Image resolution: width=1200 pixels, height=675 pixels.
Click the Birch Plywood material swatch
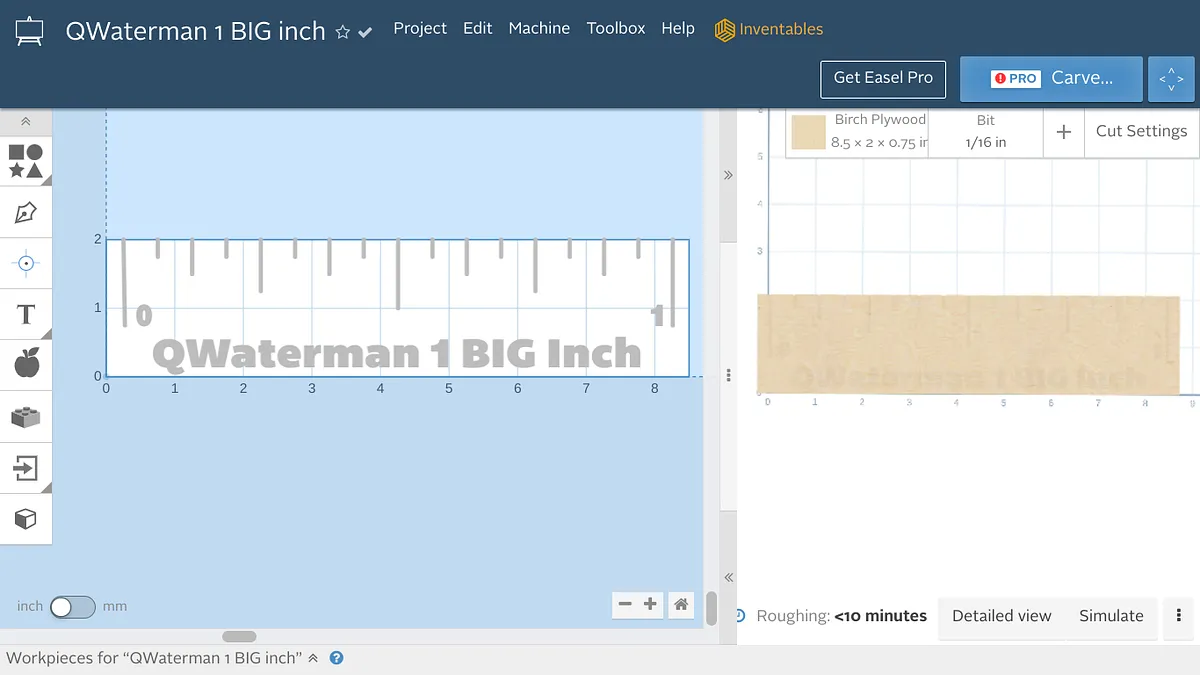pyautogui.click(x=808, y=132)
